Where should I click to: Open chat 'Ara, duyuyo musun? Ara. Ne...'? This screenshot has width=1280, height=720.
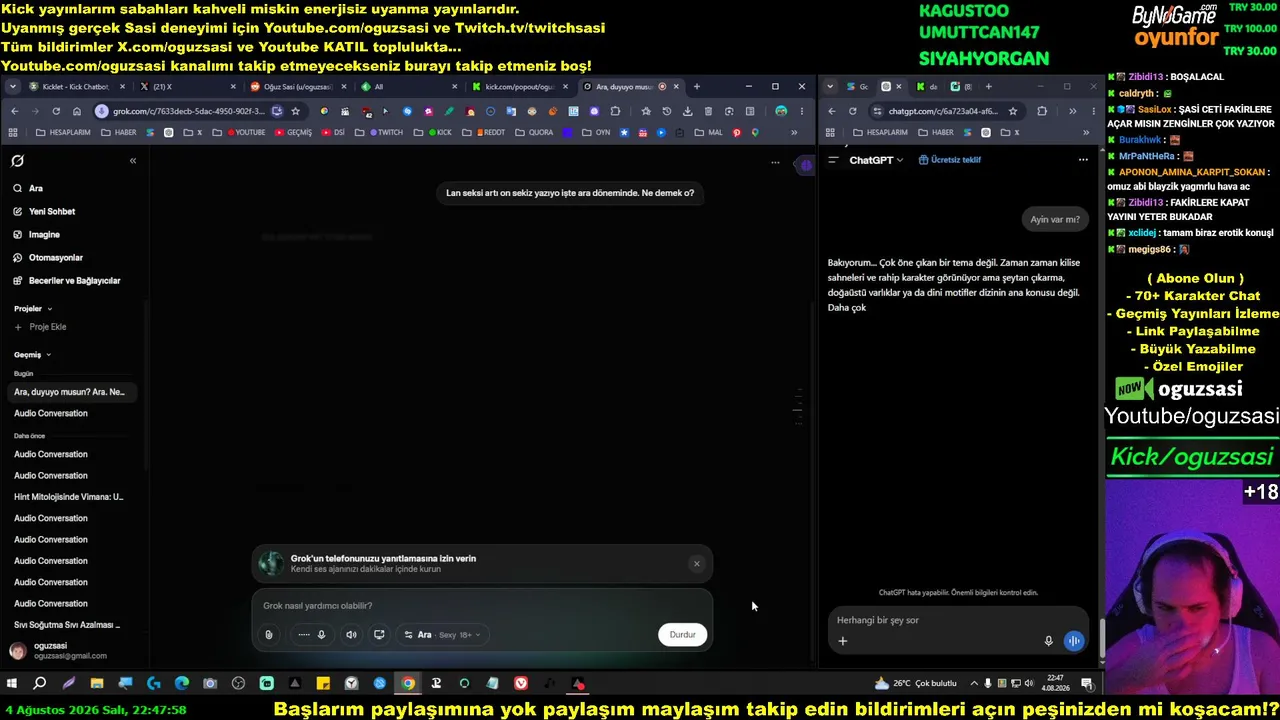(70, 392)
